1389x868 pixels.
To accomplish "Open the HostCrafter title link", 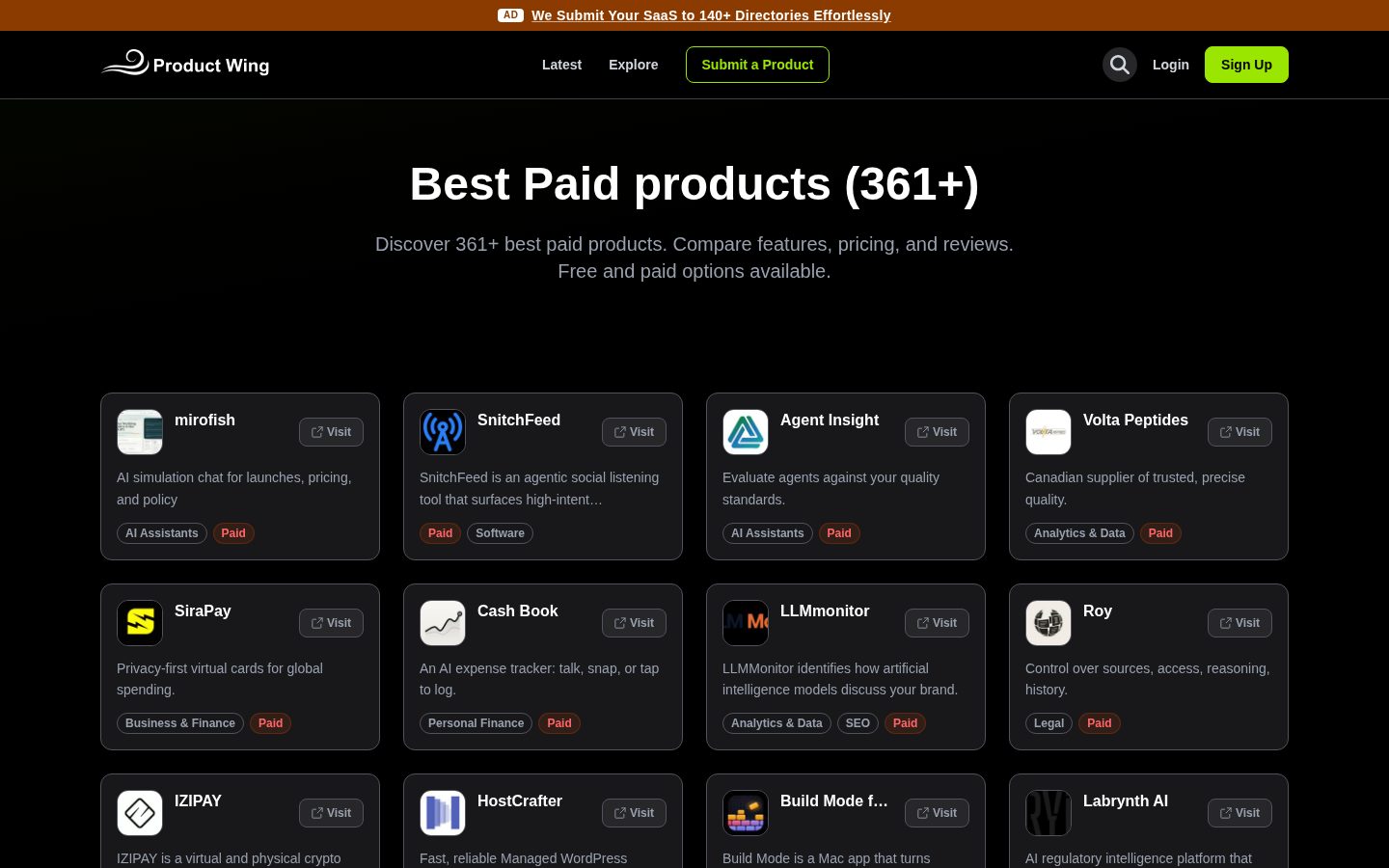I will pyautogui.click(x=520, y=801).
